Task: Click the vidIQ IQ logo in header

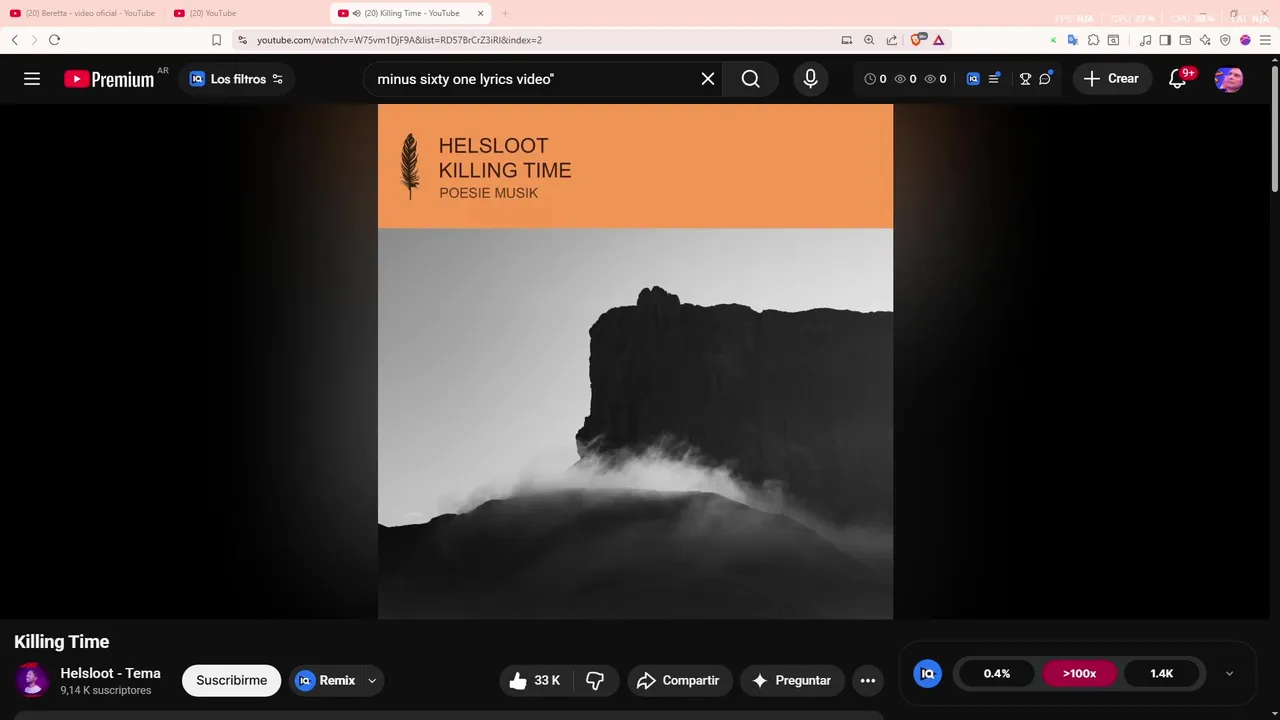Action: (973, 79)
